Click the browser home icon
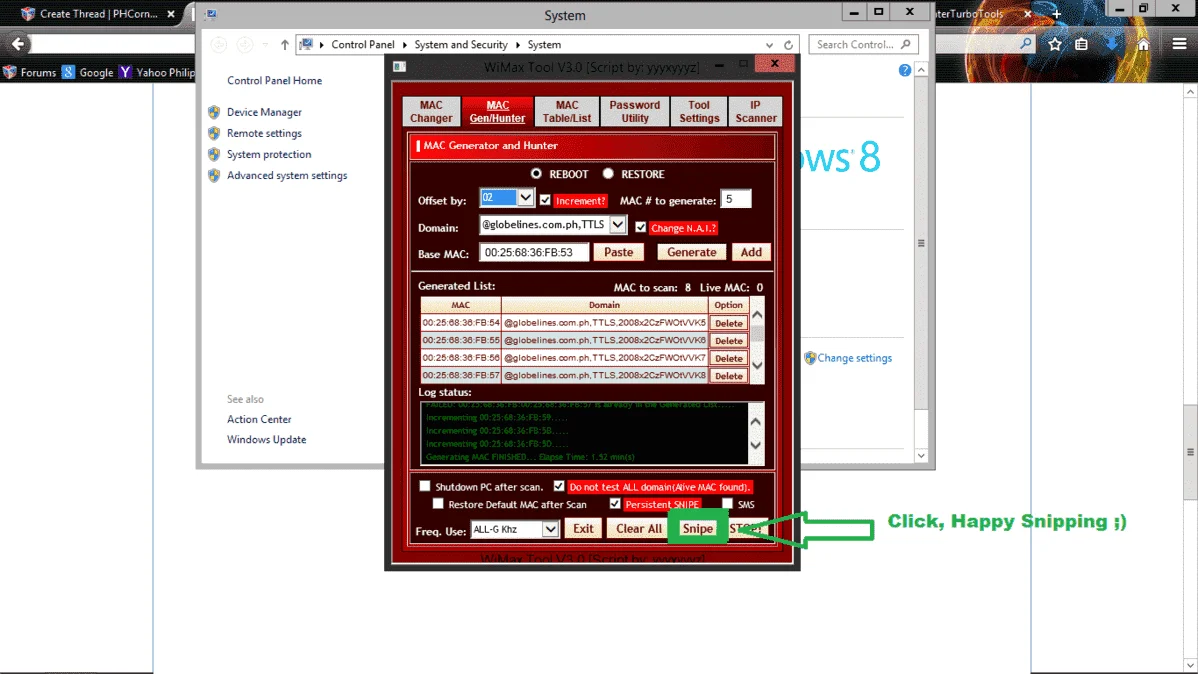This screenshot has height=674, width=1198. tap(1143, 44)
